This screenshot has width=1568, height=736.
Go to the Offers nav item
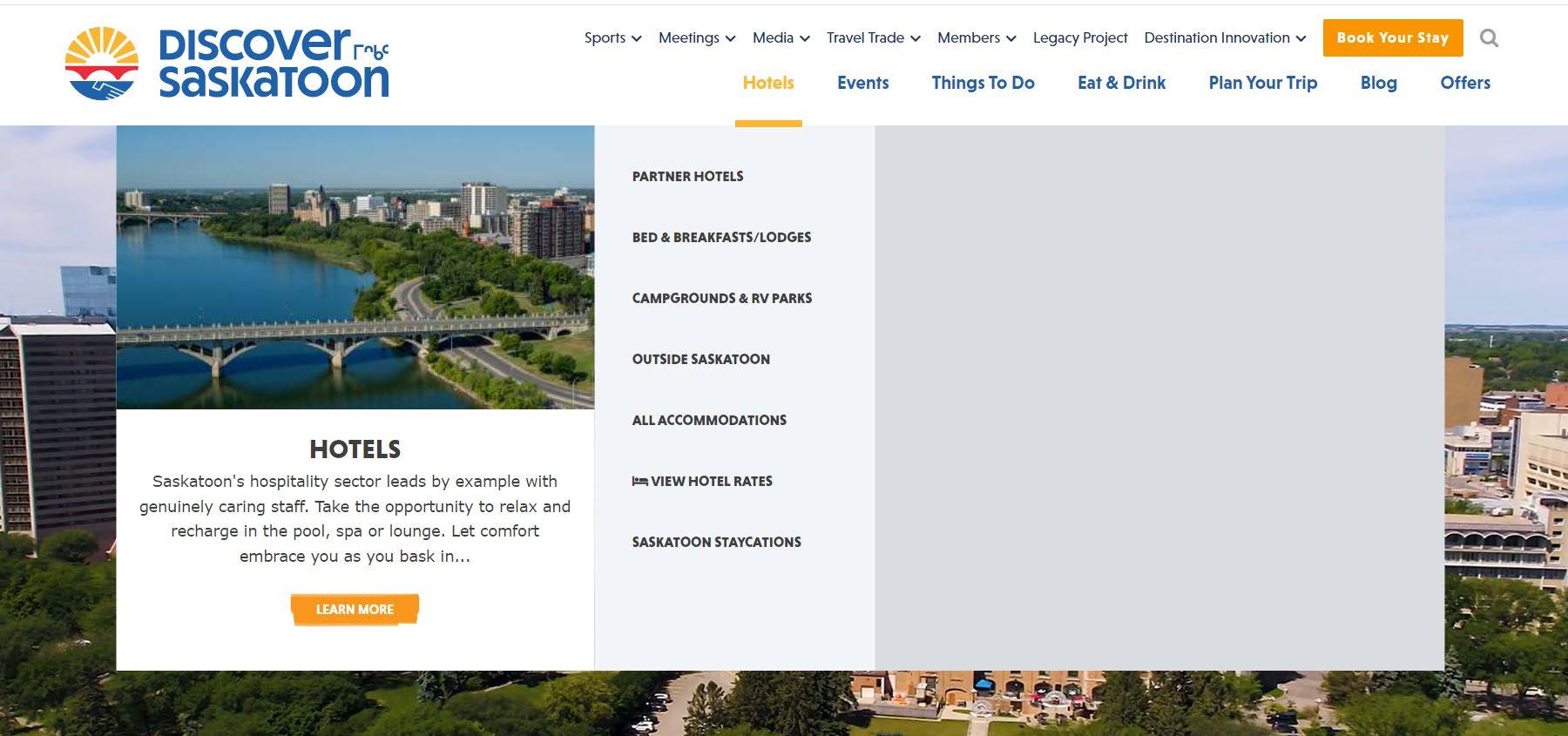pos(1465,83)
